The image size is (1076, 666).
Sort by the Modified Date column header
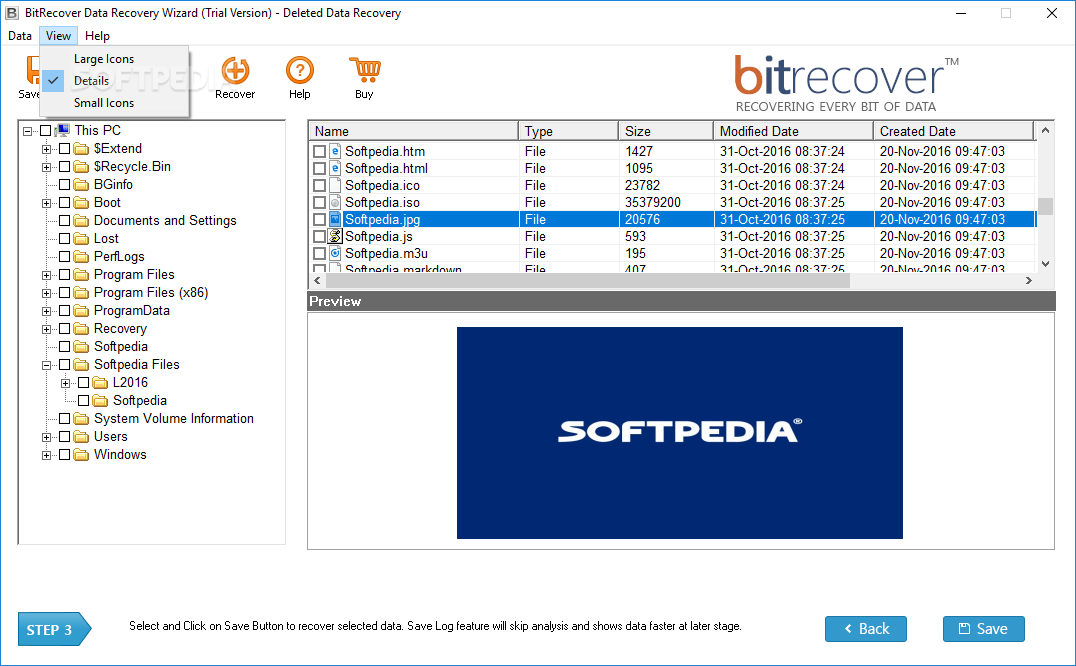[x=793, y=131]
